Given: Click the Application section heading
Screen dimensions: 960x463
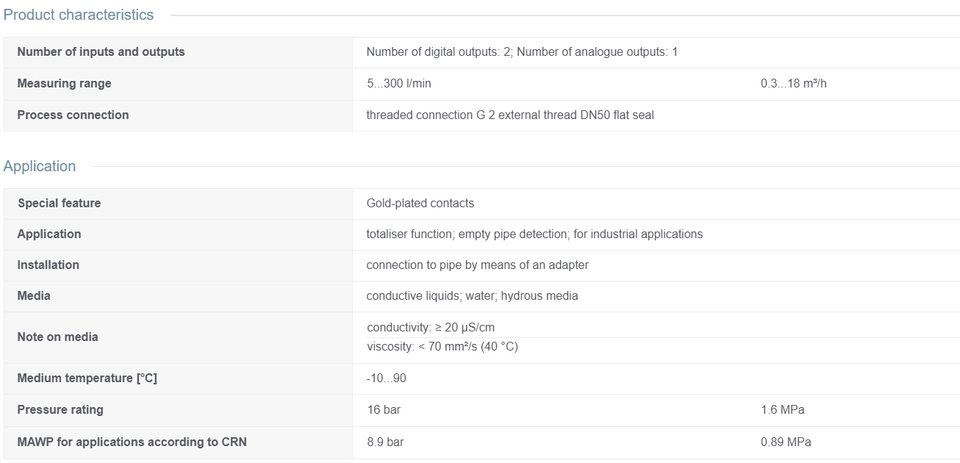Looking at the screenshot, I should tap(39, 166).
